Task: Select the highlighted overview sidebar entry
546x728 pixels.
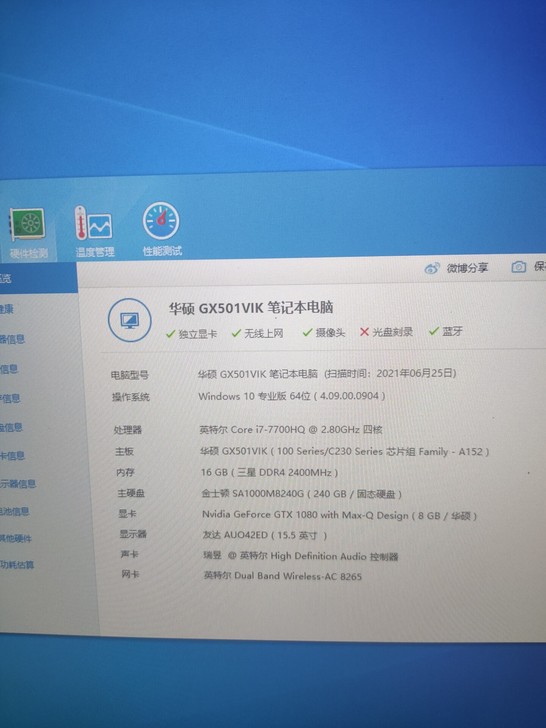Action: 38,278
